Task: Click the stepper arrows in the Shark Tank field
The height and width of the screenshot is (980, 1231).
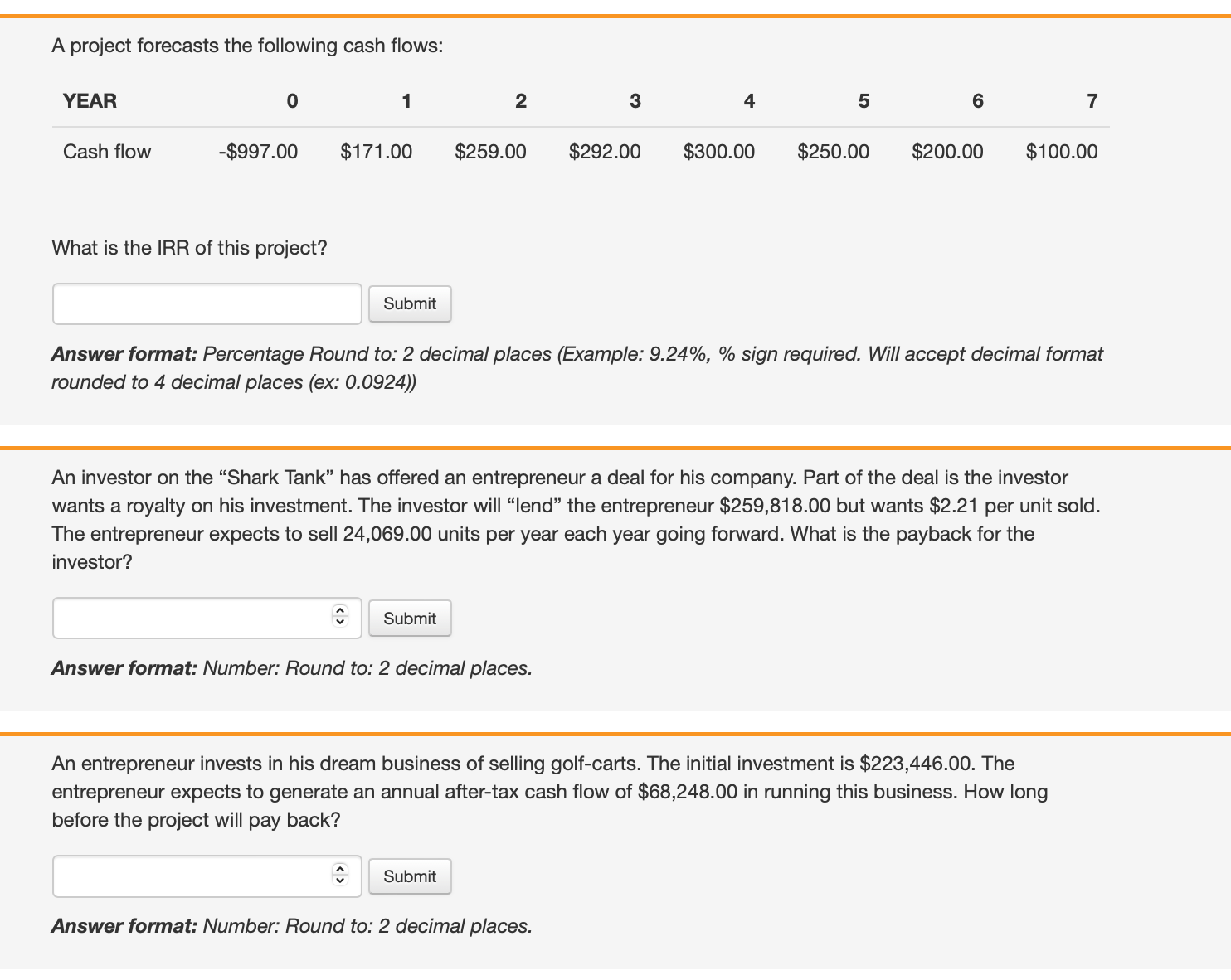Action: [x=339, y=616]
